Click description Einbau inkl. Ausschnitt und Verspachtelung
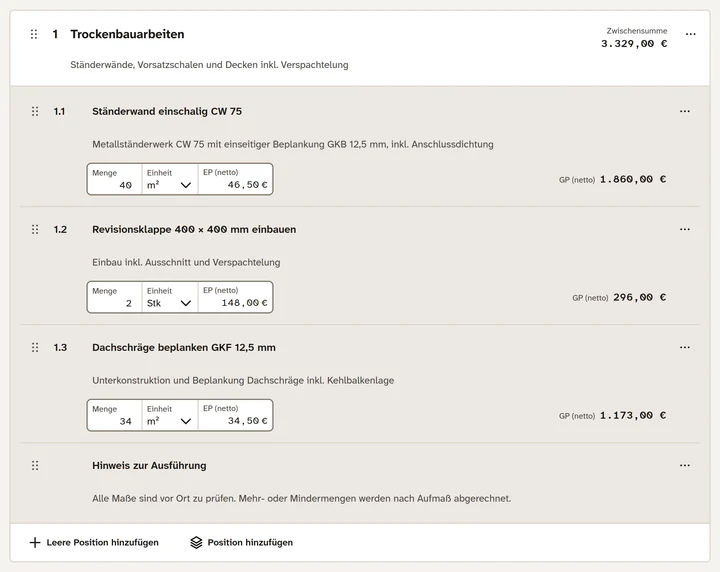 click(186, 262)
